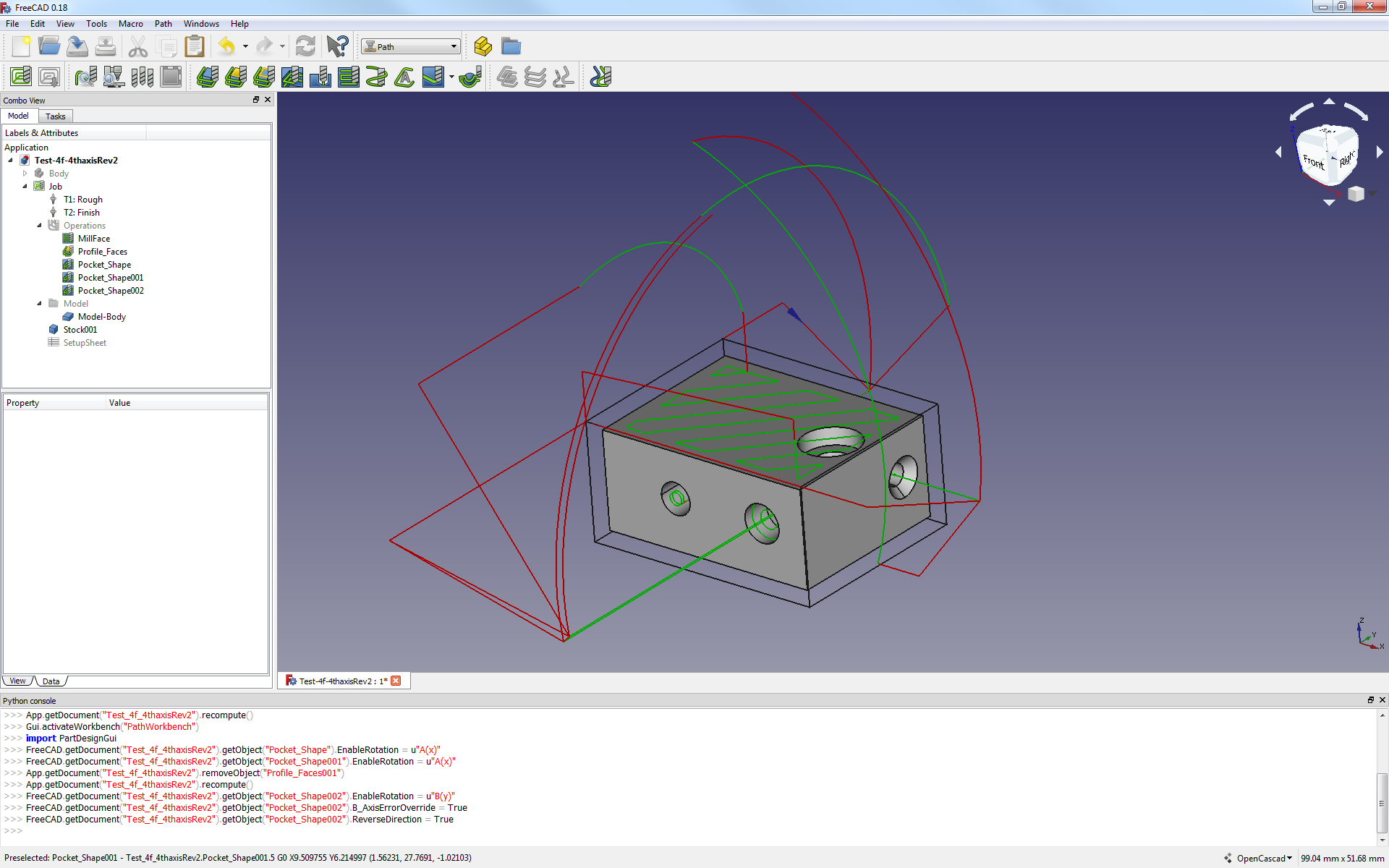
Task: Open the Tool Library manager icon
Action: (x=143, y=77)
